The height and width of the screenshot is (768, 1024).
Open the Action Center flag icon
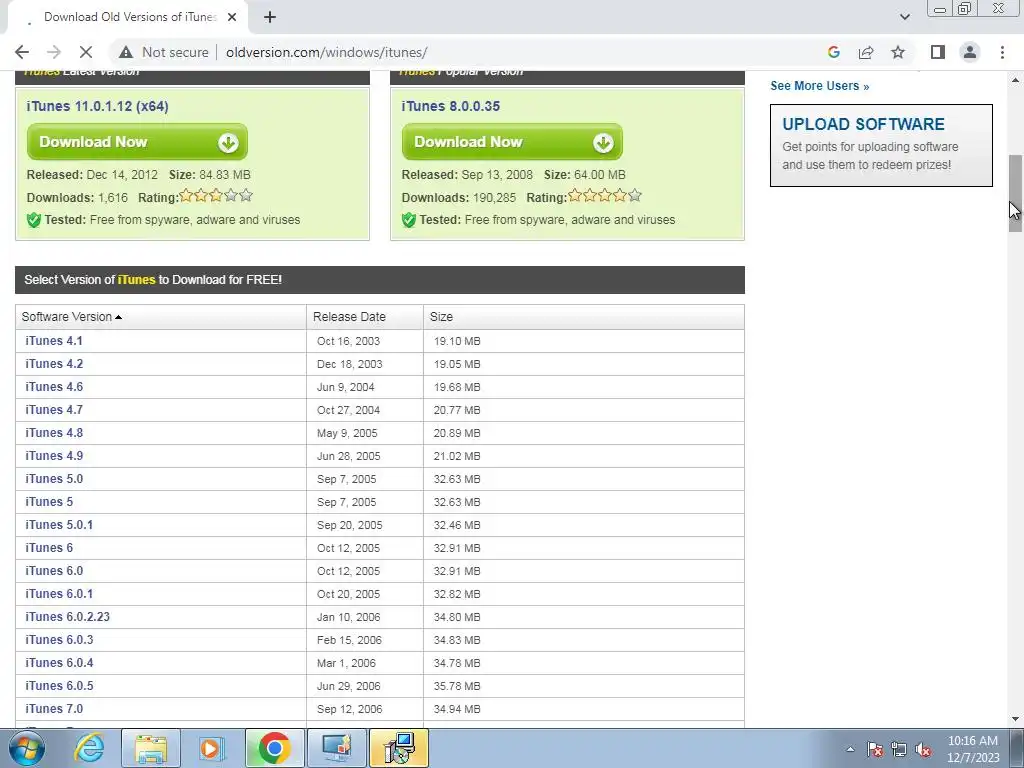pos(875,749)
